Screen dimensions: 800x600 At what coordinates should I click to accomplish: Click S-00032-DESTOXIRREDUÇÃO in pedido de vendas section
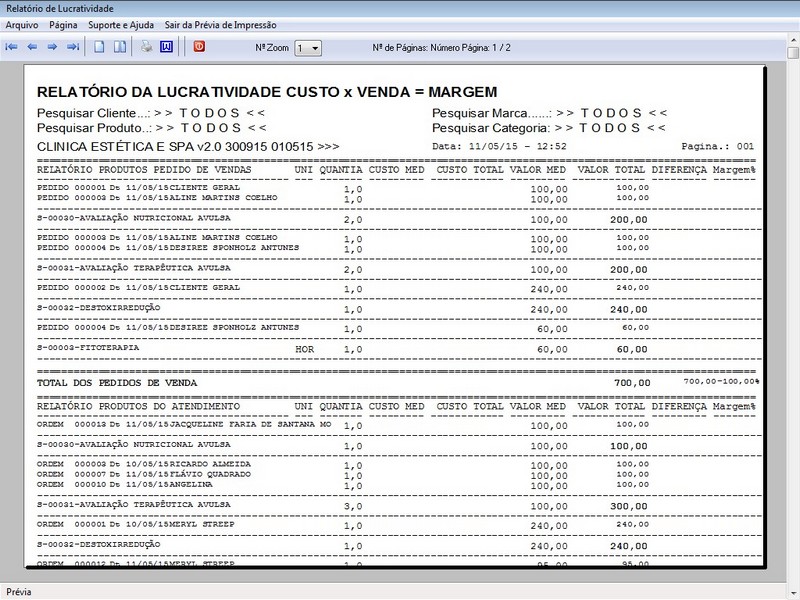tap(98, 308)
